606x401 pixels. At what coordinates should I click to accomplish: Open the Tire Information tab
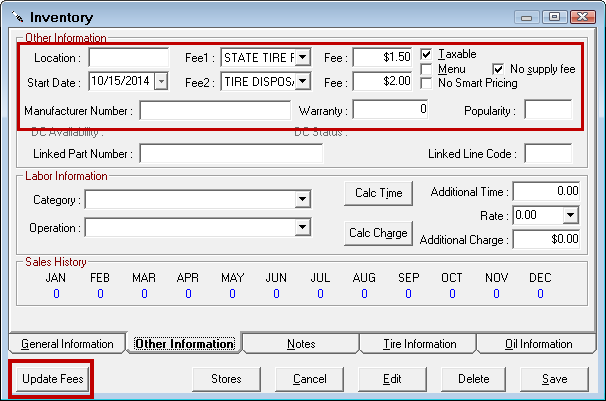pyautogui.click(x=419, y=344)
